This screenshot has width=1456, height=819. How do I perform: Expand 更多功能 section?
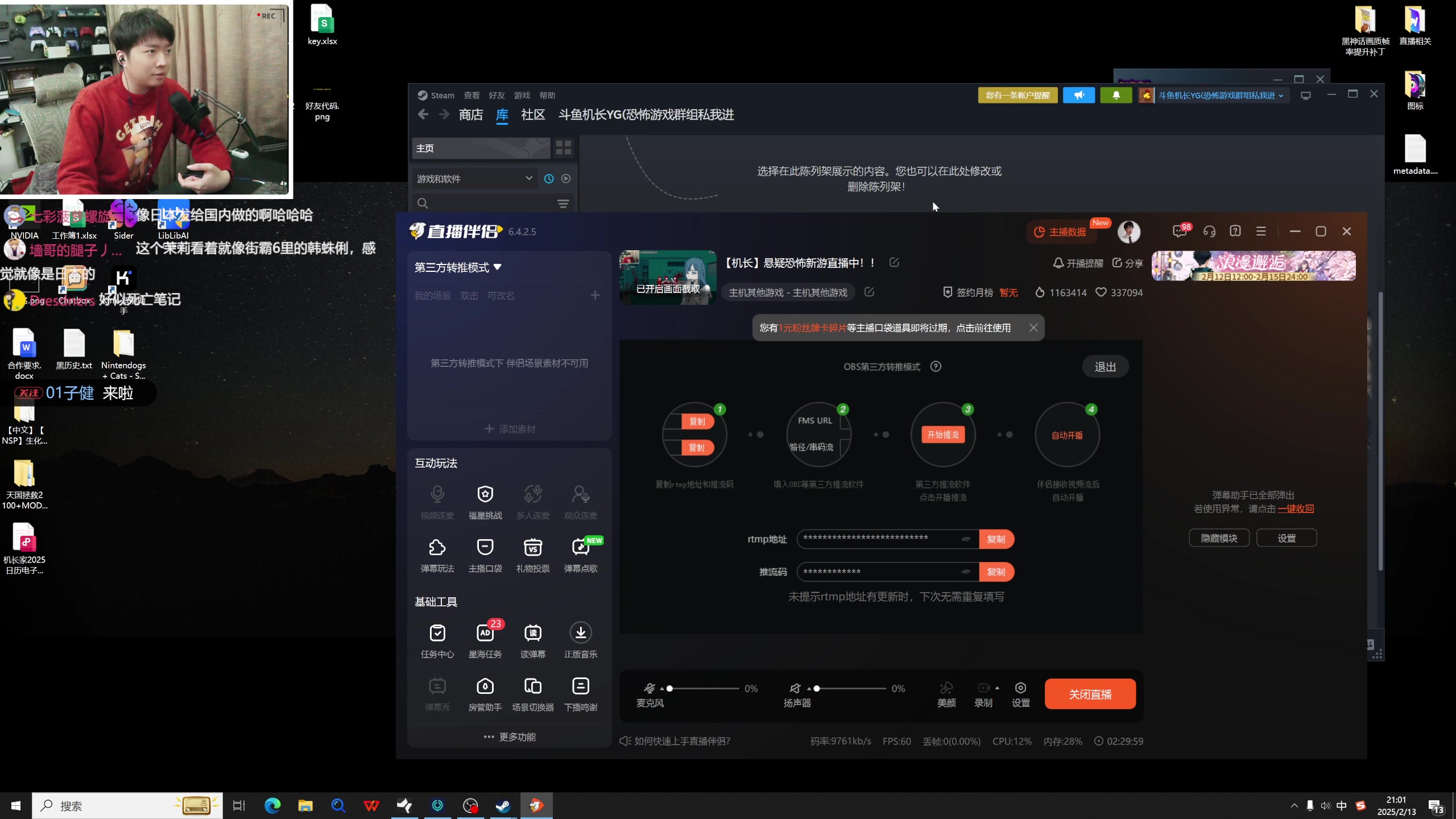(510, 737)
